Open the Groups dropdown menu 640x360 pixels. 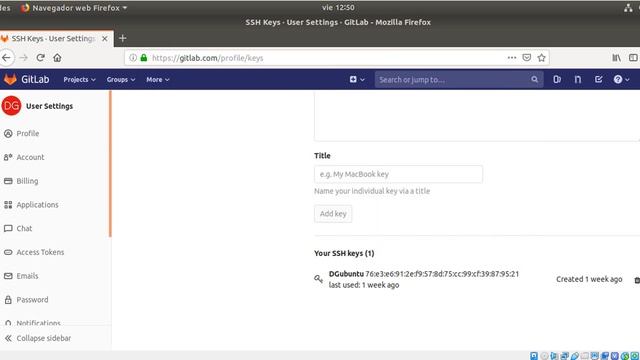click(x=121, y=80)
